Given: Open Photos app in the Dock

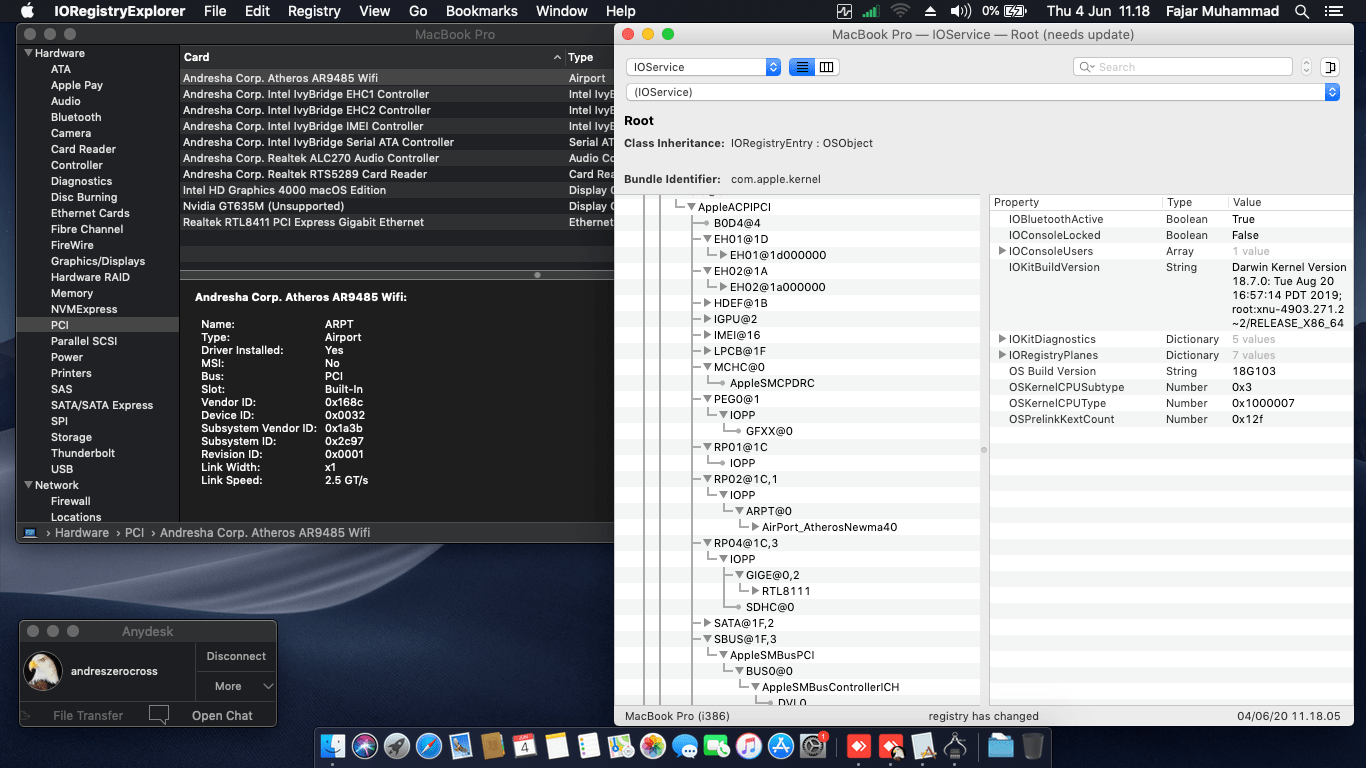Looking at the screenshot, I should 653,746.
